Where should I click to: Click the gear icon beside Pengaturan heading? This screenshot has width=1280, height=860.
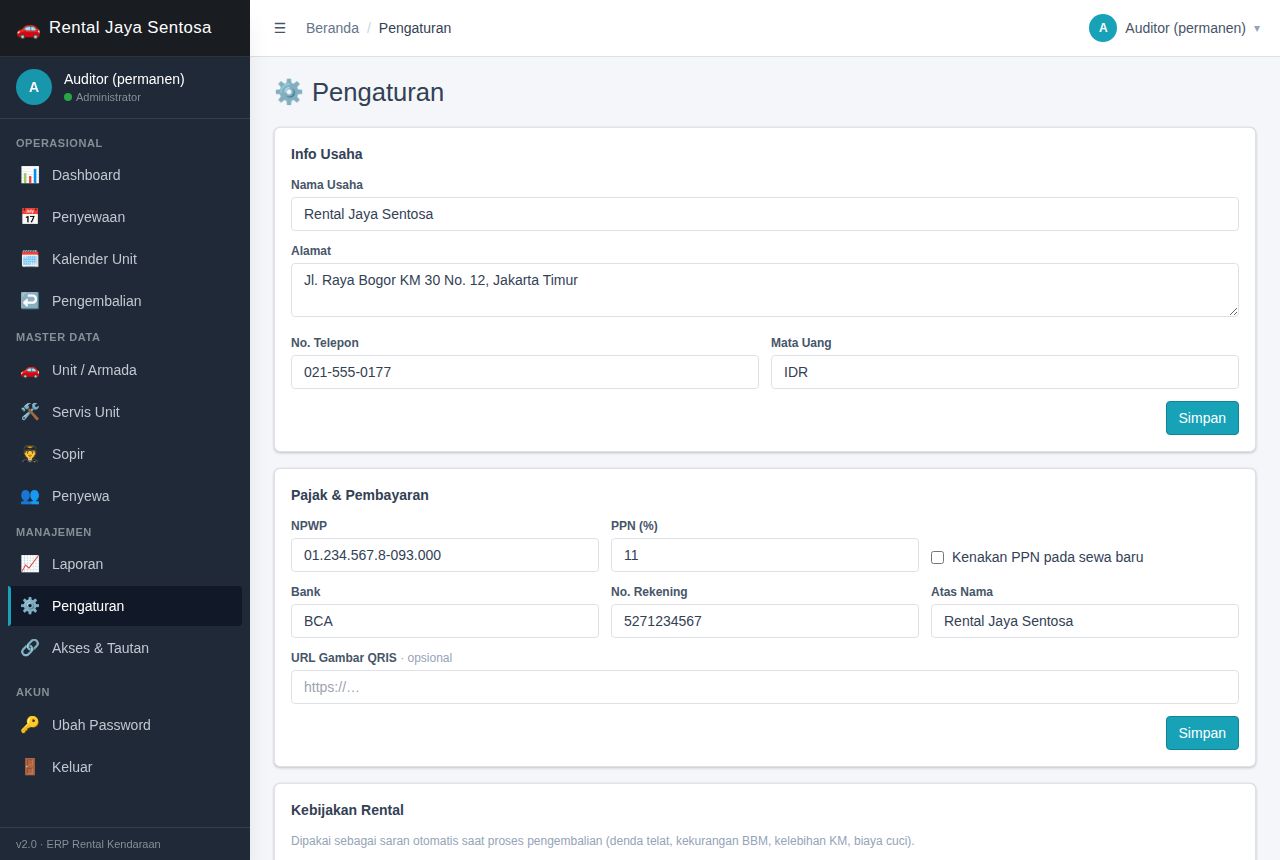point(289,92)
